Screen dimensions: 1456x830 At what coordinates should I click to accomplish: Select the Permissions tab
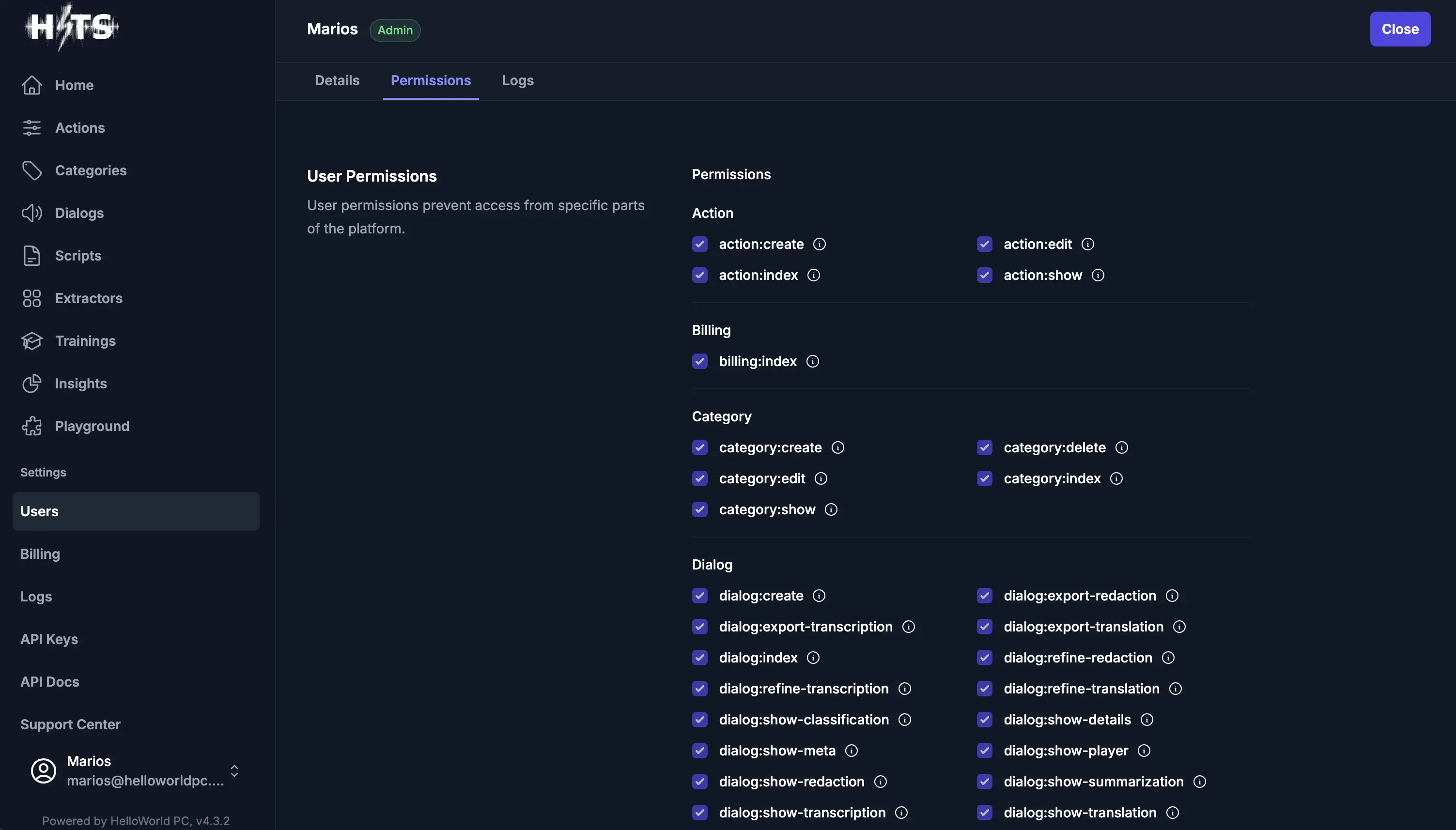point(431,80)
